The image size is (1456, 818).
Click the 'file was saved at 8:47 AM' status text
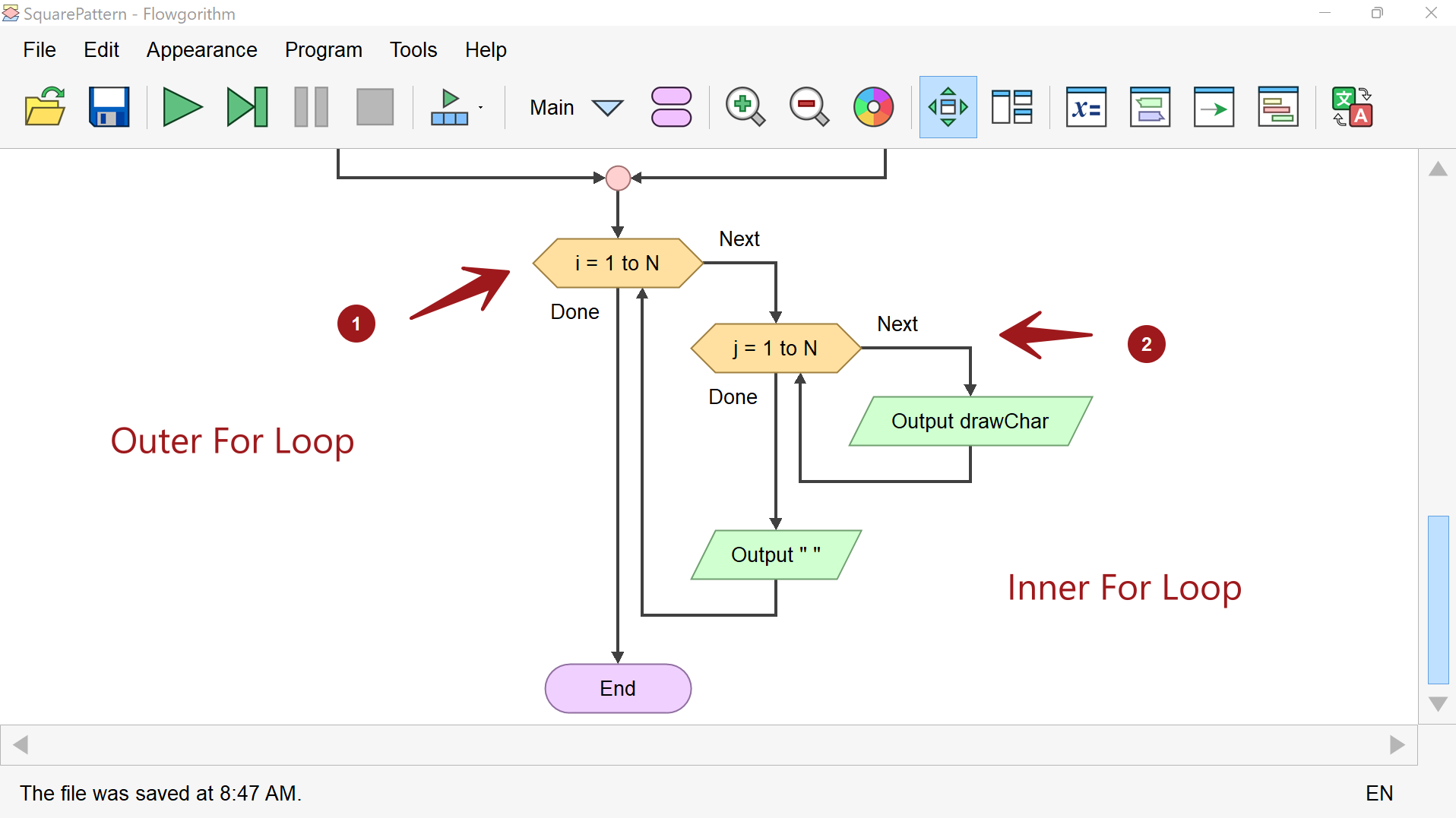[x=160, y=793]
